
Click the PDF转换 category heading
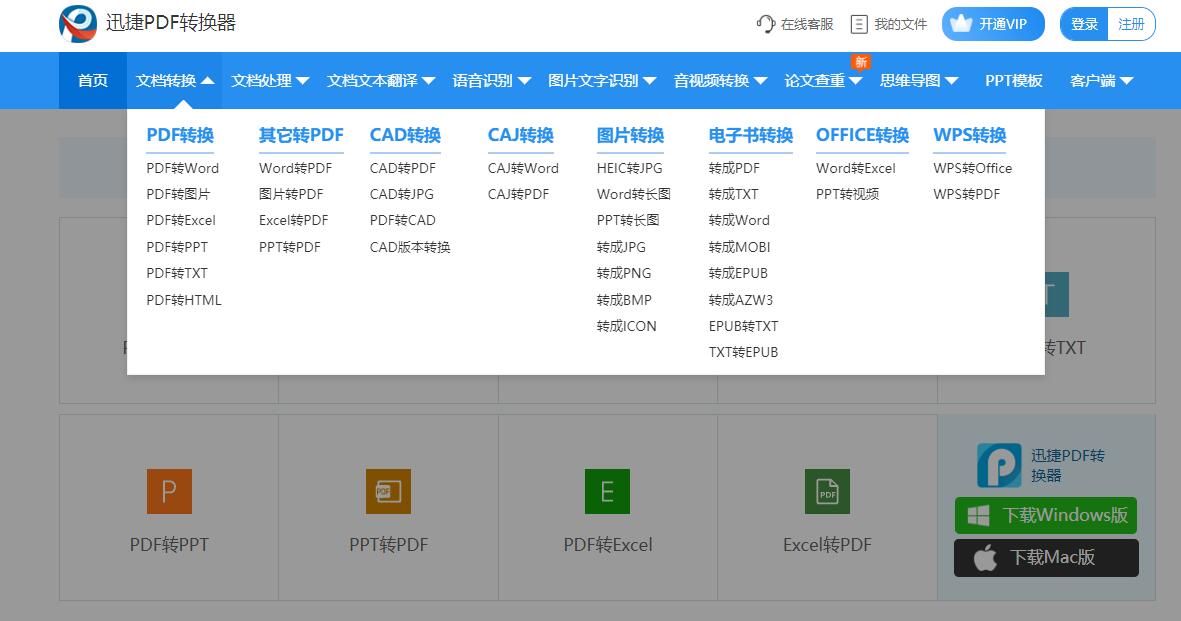point(180,135)
